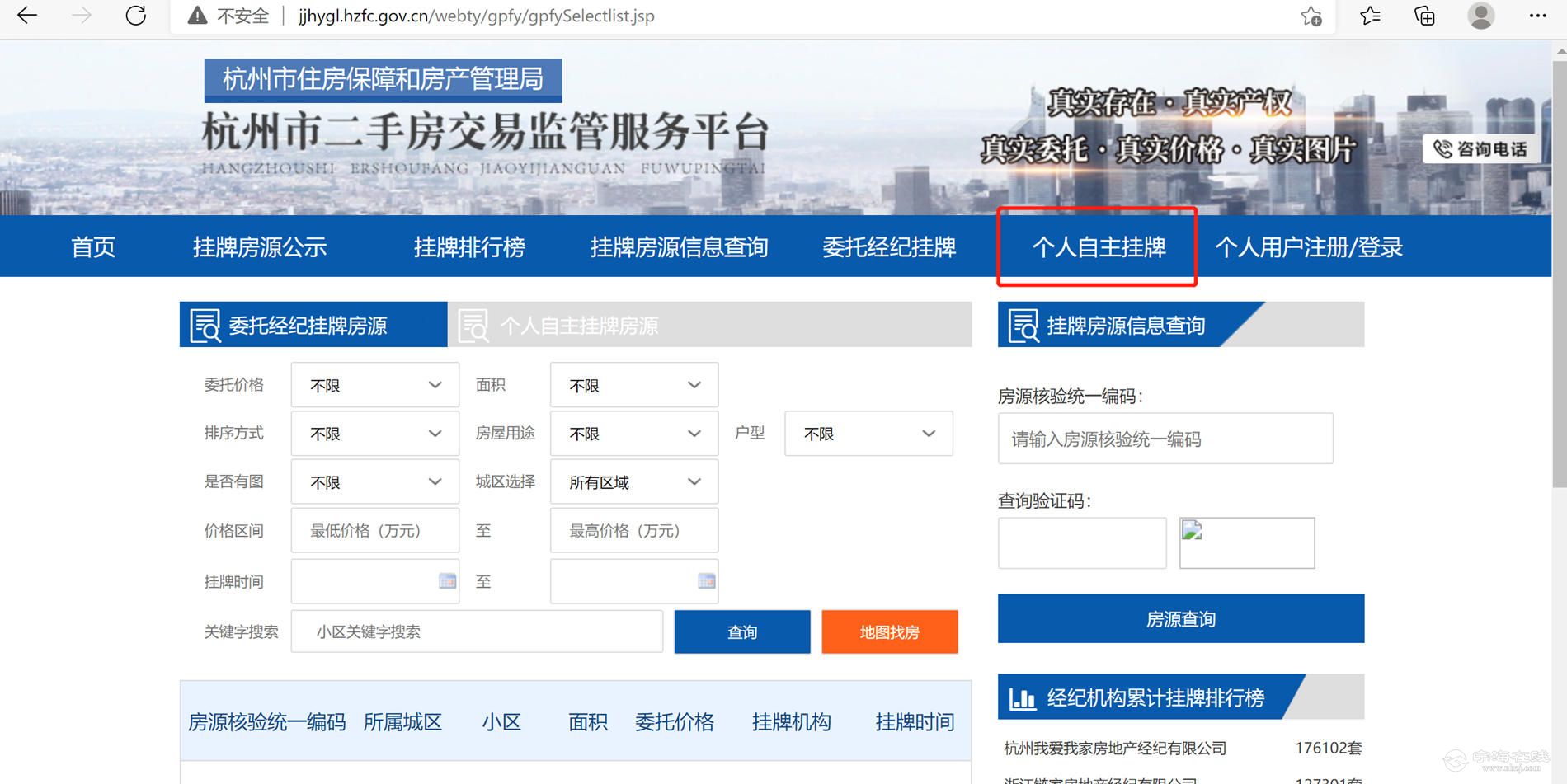Expand the 委托价格 dropdown
The height and width of the screenshot is (784, 1567).
pyautogui.click(x=374, y=385)
